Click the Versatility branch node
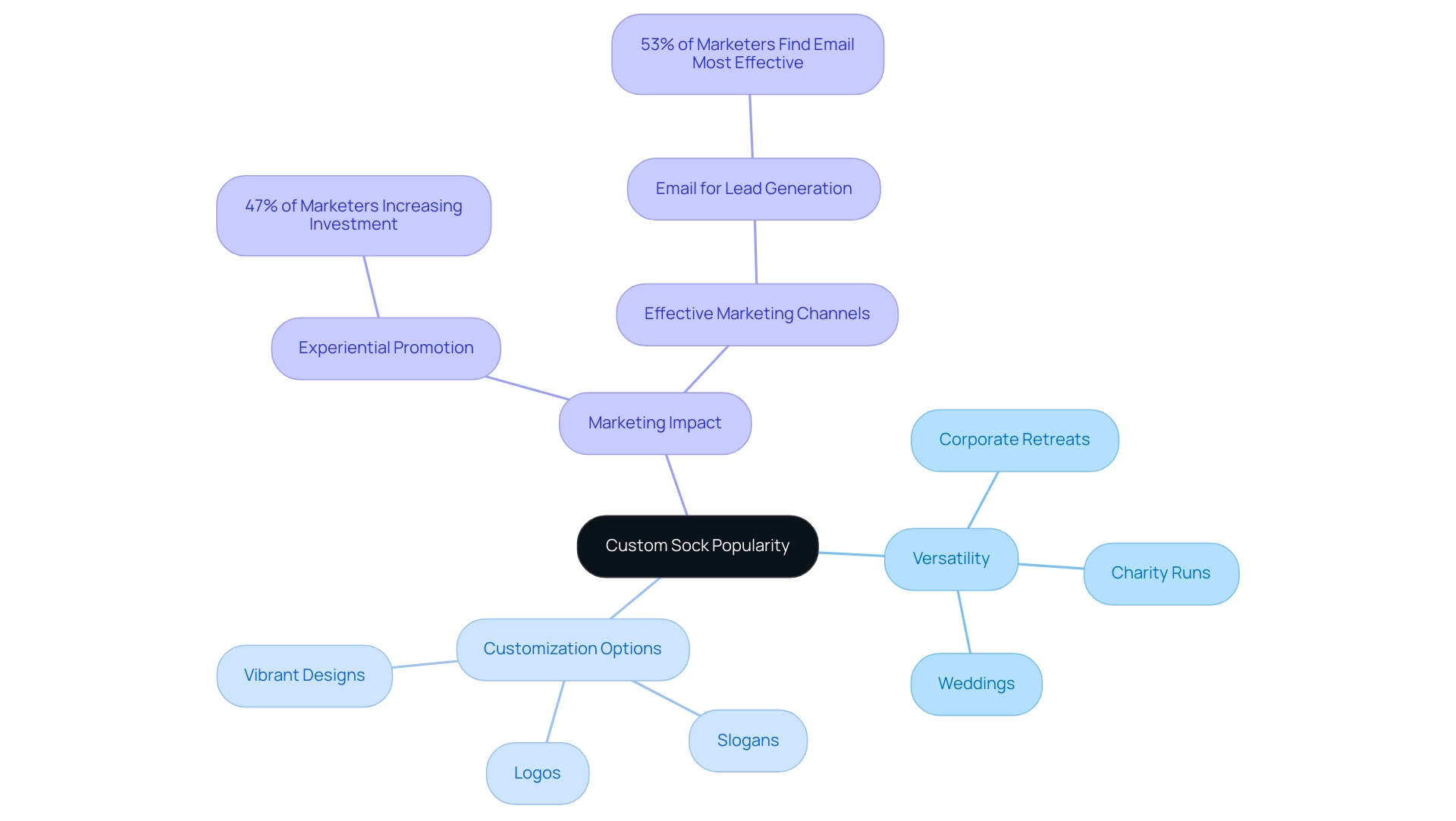Screen dimensions: 1456x821 tap(951, 557)
